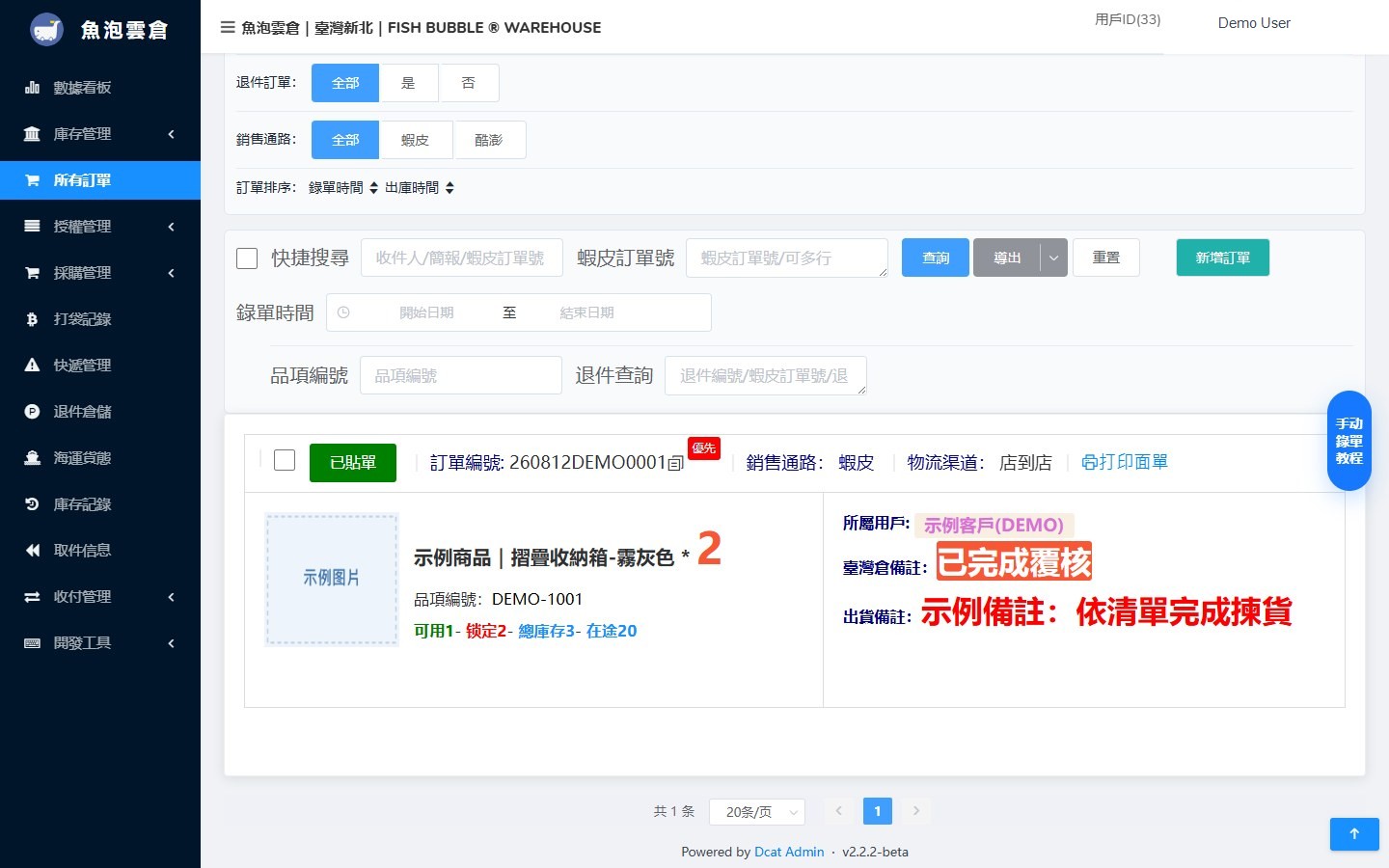Click the 魚泡雲倉 logo icon
This screenshot has width=1389, height=868.
click(x=46, y=30)
